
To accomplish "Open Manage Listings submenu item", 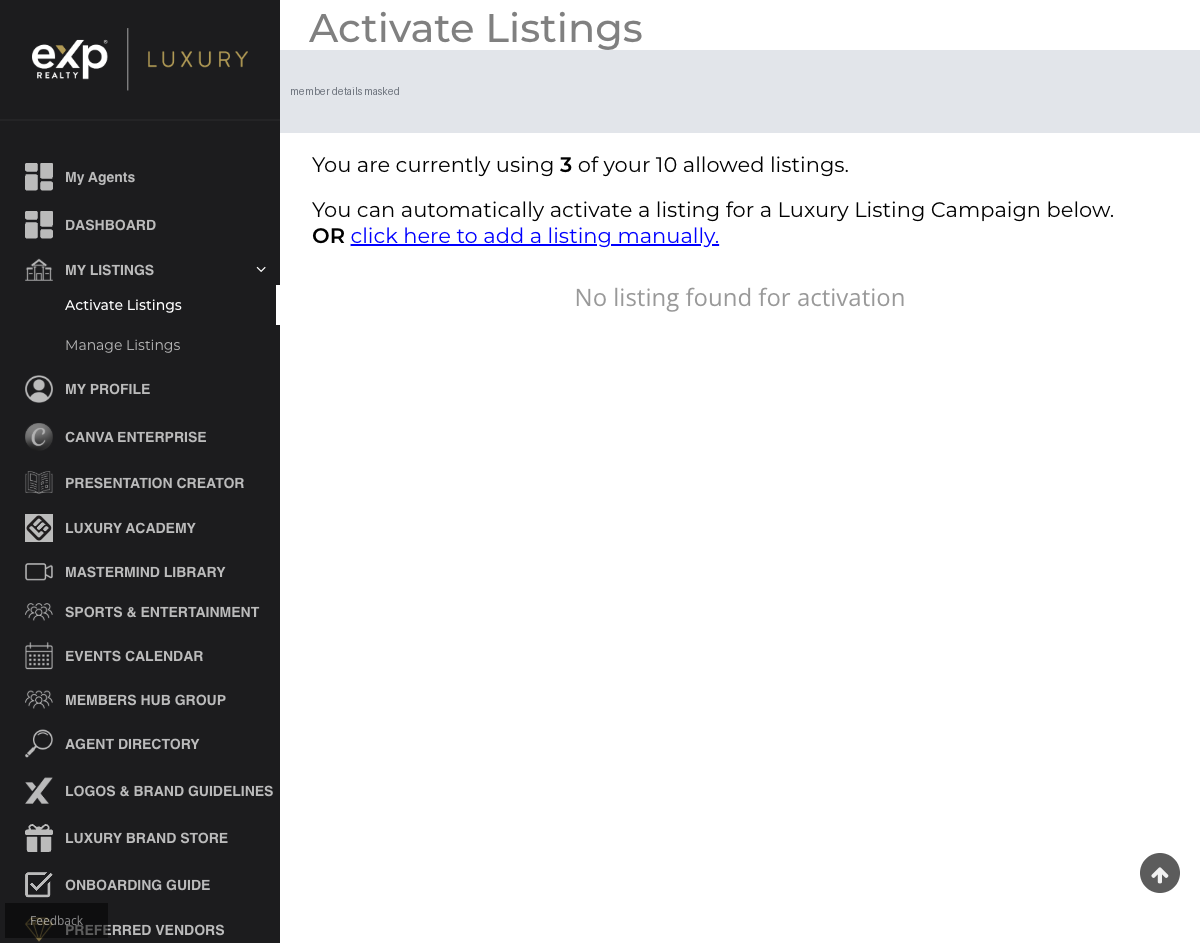I will click(123, 345).
